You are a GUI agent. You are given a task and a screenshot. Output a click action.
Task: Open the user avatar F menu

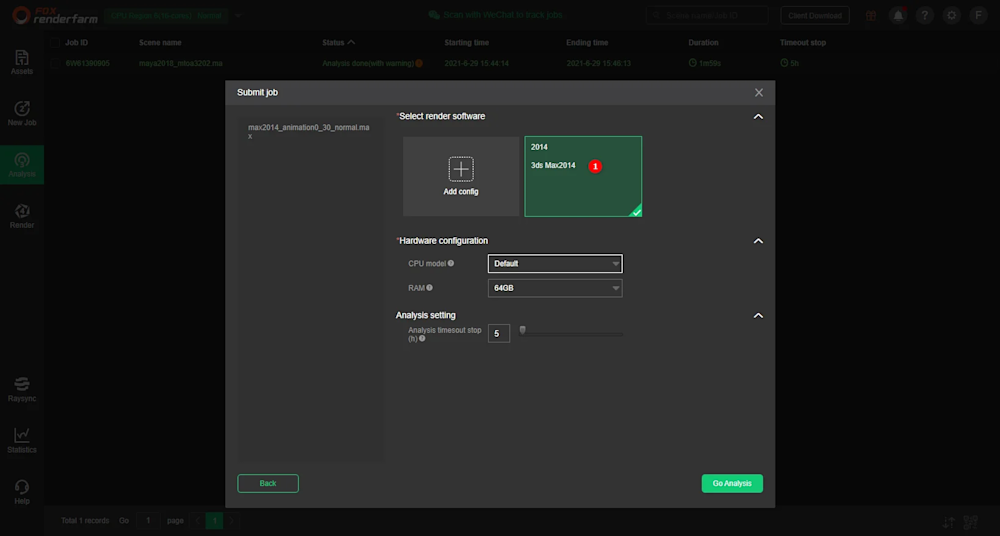pyautogui.click(x=978, y=15)
